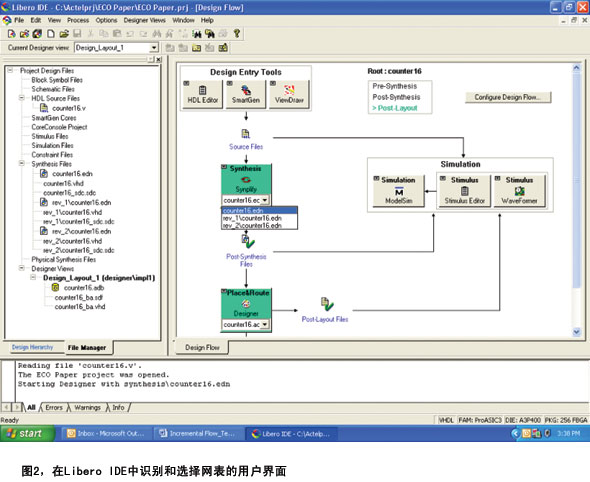This screenshot has width=590, height=482.
Task: Click the last Designer view toolbar icon
Action: pyautogui.click(x=223, y=48)
